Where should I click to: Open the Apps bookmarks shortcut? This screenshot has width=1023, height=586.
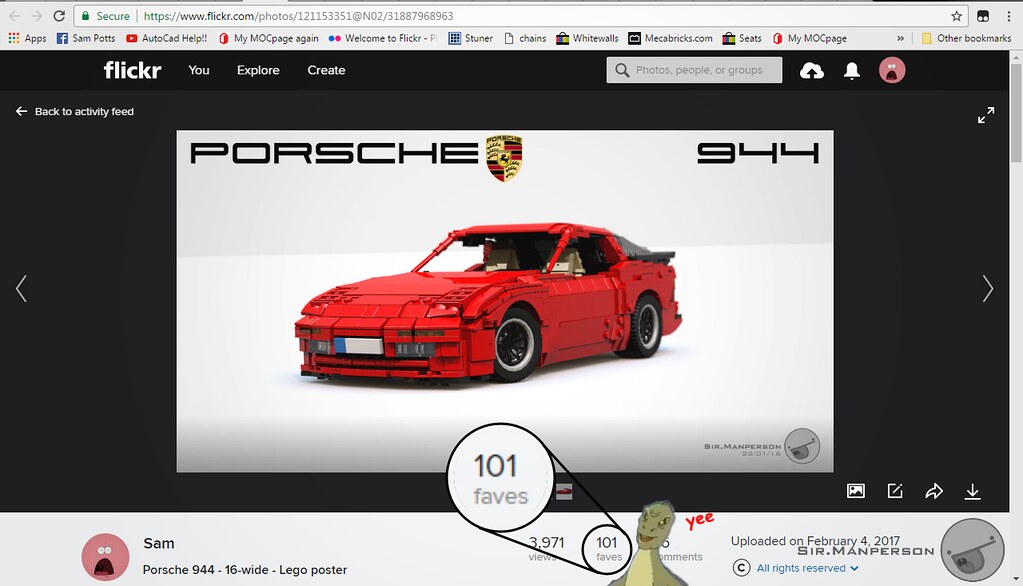point(27,39)
